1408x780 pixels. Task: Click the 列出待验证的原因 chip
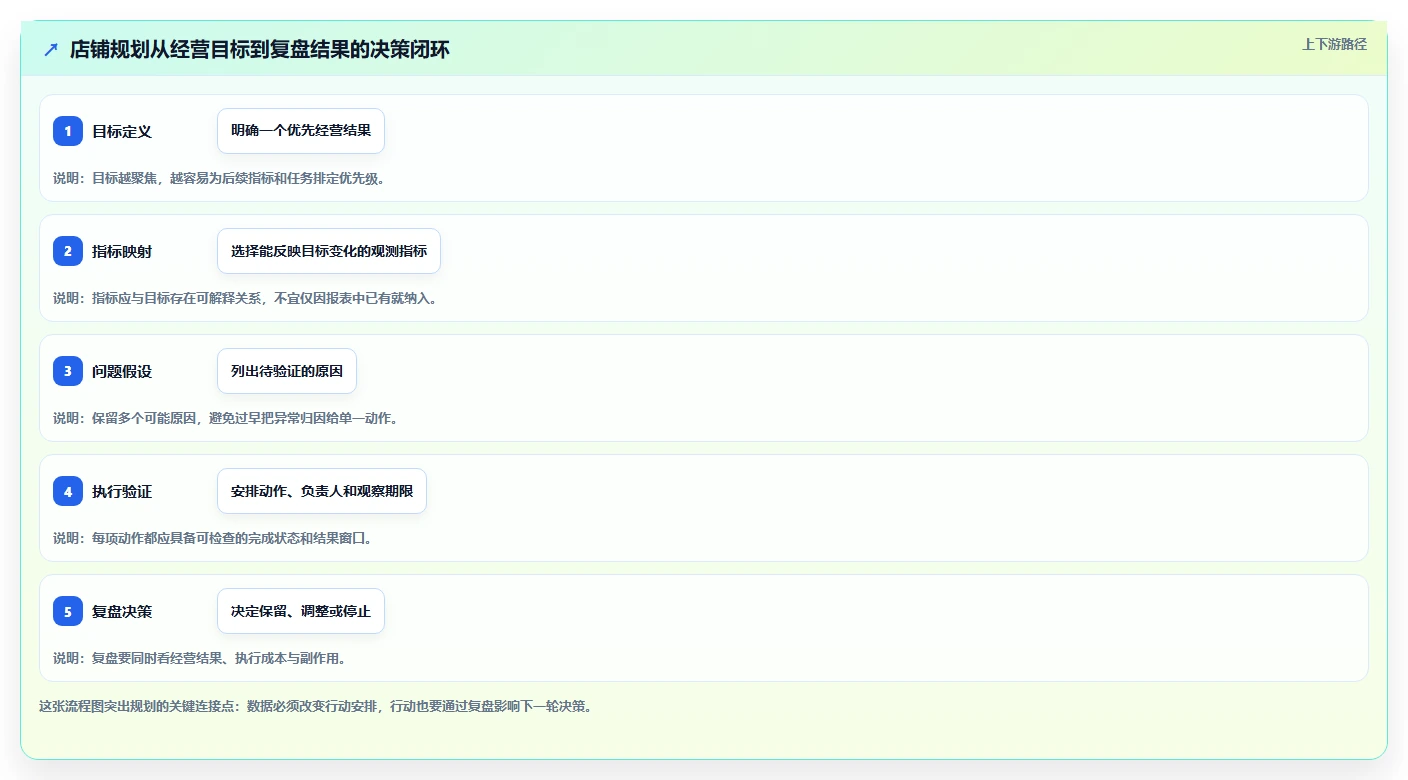[x=287, y=371]
